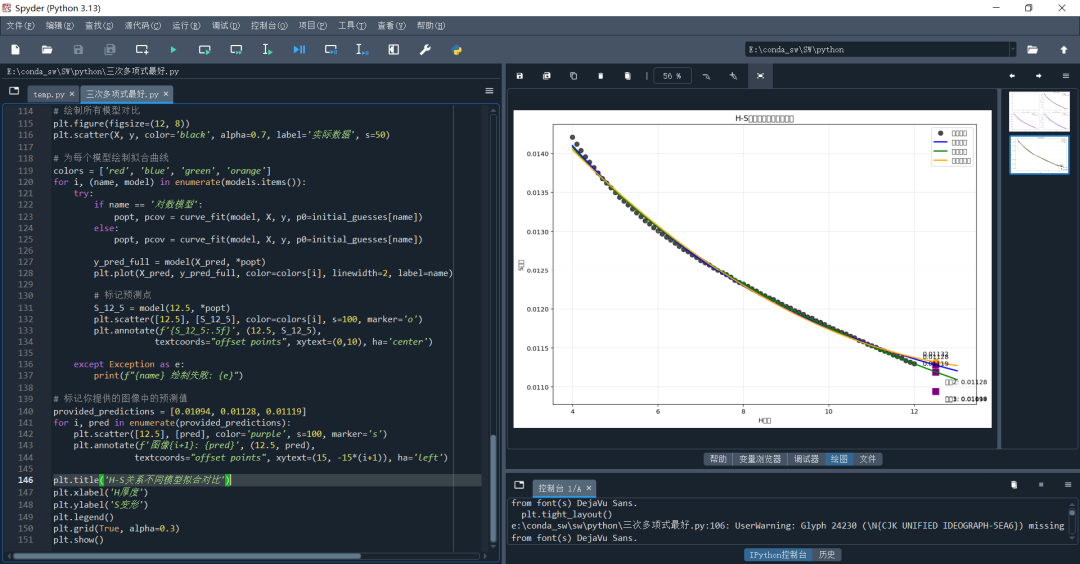Select the IPython控制台 tab

click(778, 554)
